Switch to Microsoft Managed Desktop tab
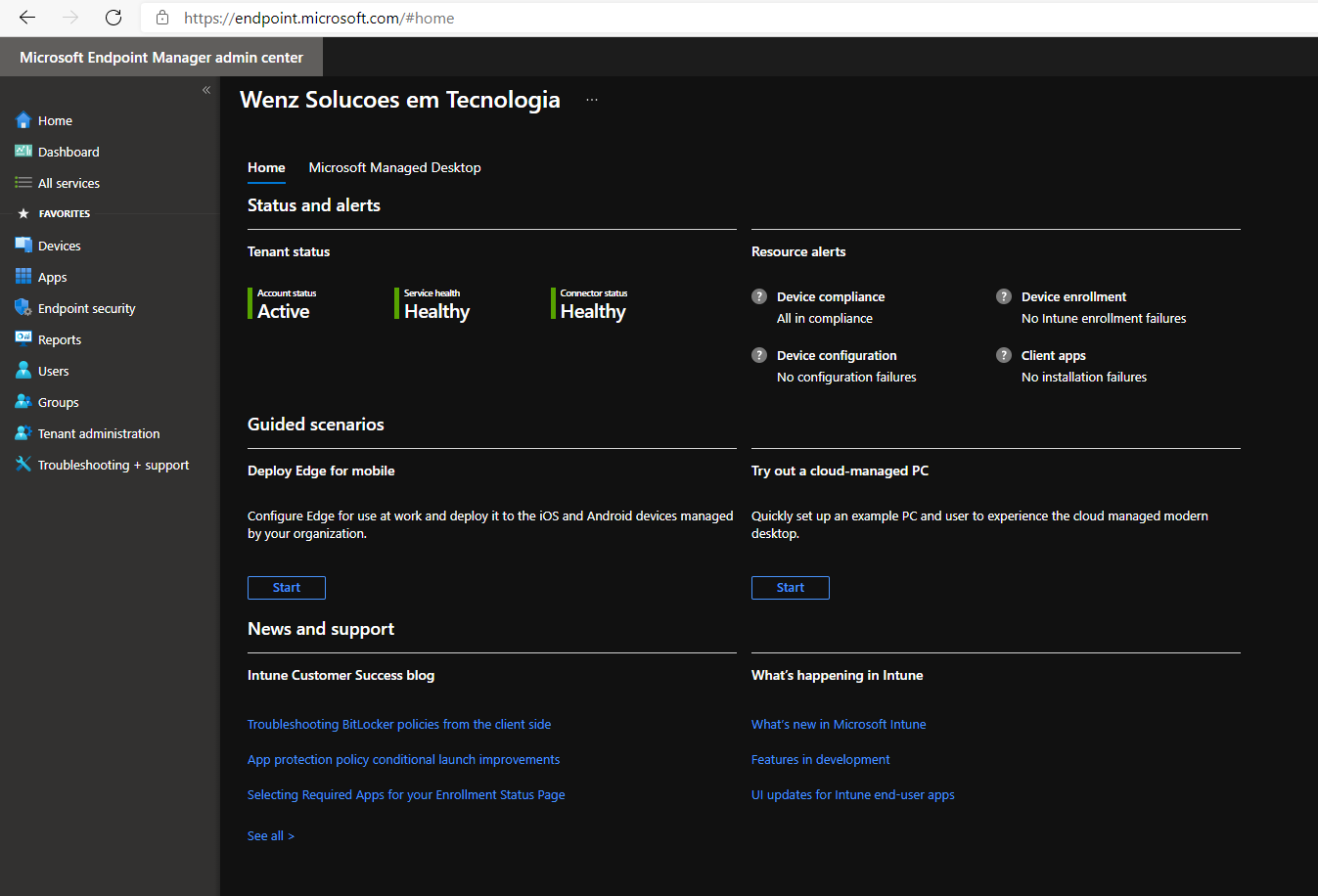The height and width of the screenshot is (896, 1318). pyautogui.click(x=395, y=167)
